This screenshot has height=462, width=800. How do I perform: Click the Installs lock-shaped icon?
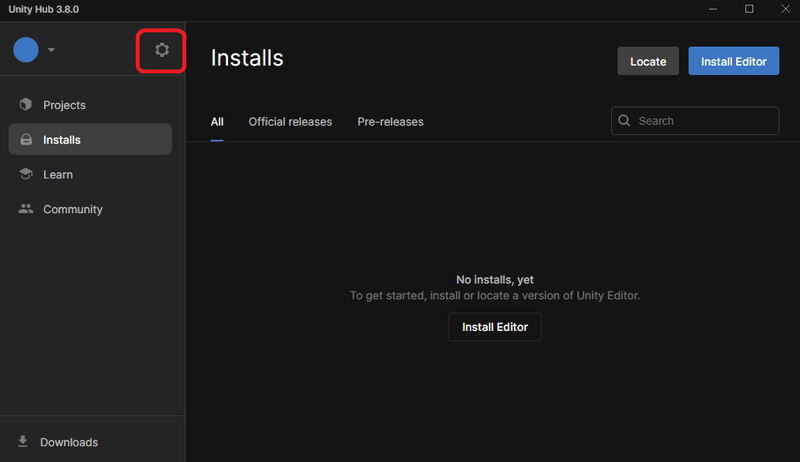[26, 140]
